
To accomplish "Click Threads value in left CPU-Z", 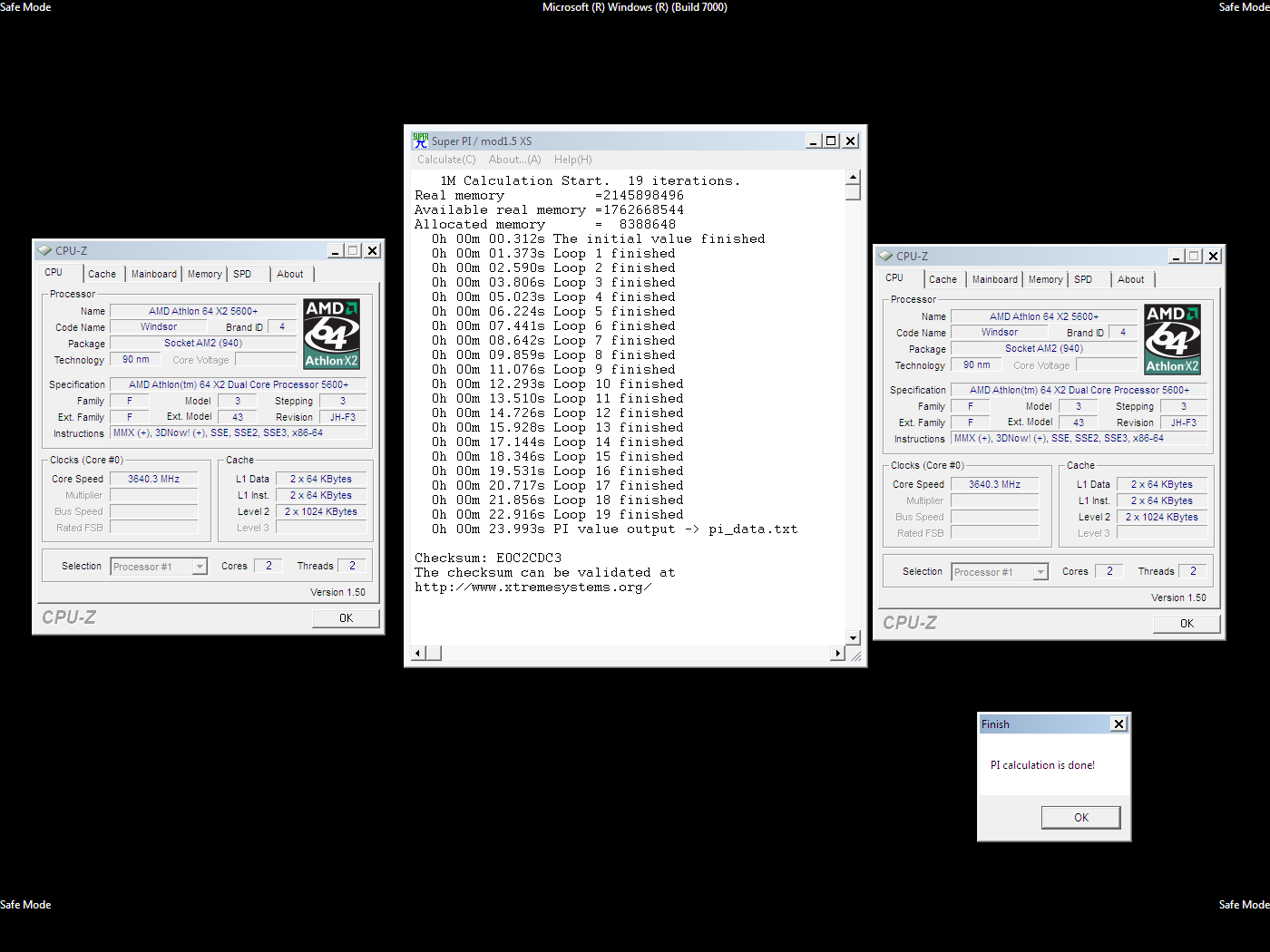I will [x=352, y=565].
